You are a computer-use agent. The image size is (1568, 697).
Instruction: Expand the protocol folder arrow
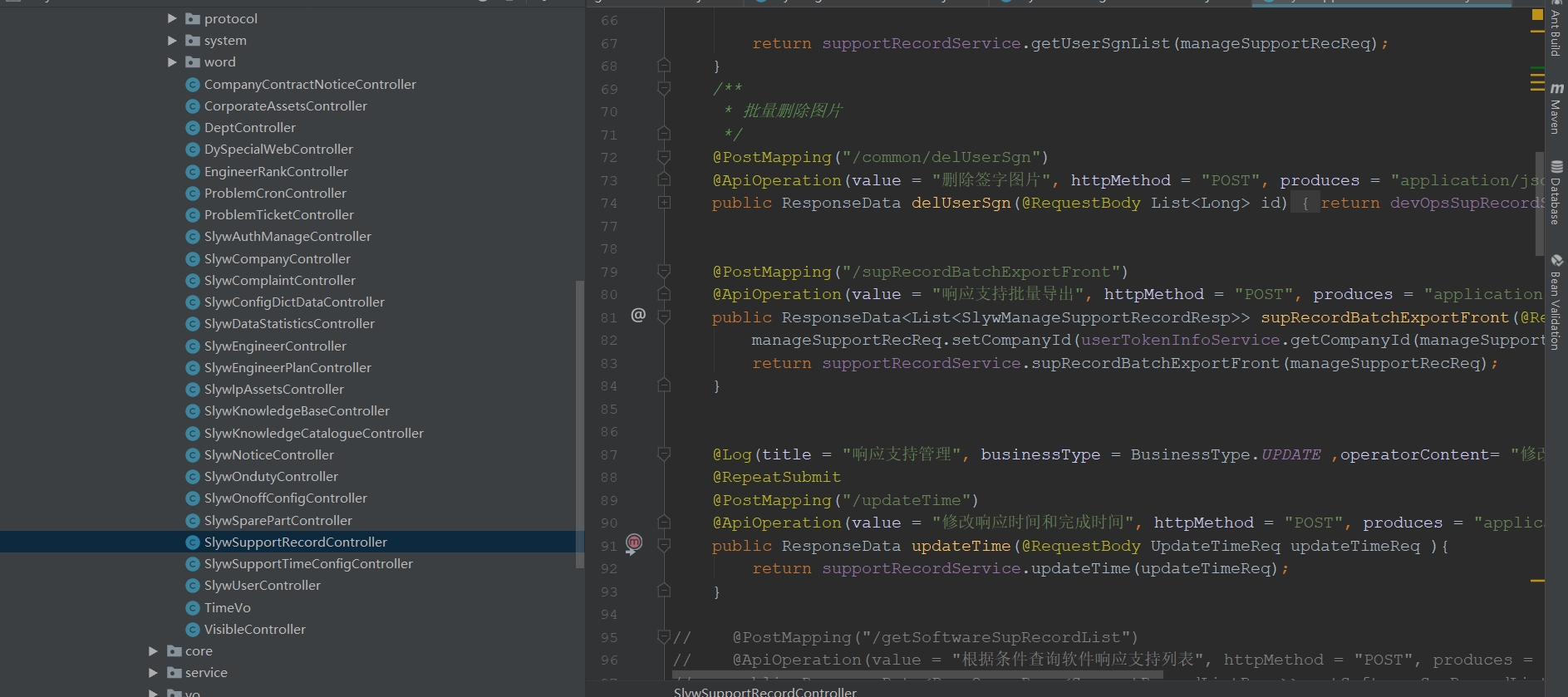pyautogui.click(x=172, y=18)
